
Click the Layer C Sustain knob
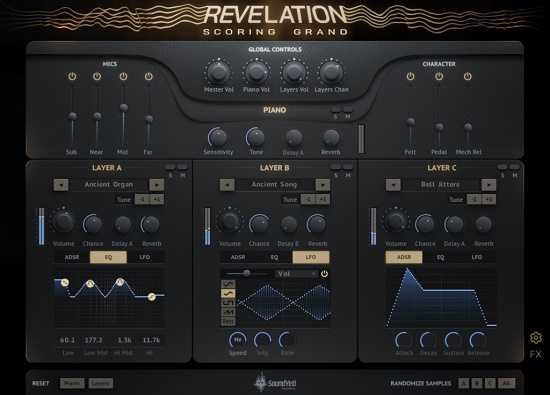coord(453,340)
